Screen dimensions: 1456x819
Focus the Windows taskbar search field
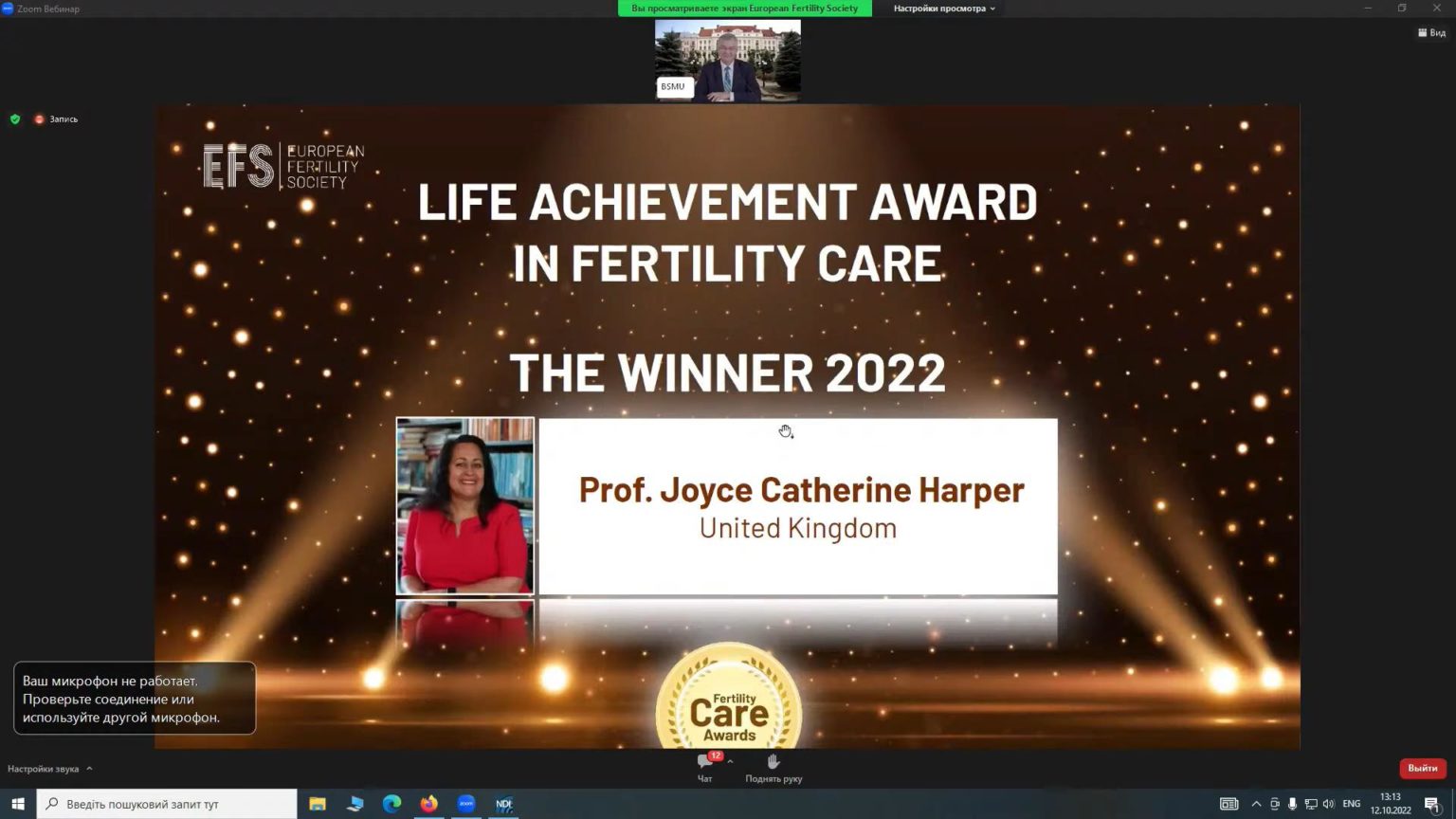[167, 804]
